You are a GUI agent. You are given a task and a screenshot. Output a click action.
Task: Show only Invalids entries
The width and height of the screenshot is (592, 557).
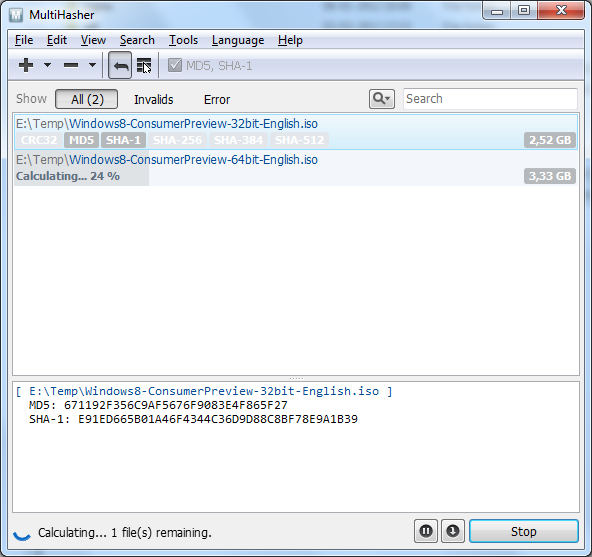tap(154, 99)
